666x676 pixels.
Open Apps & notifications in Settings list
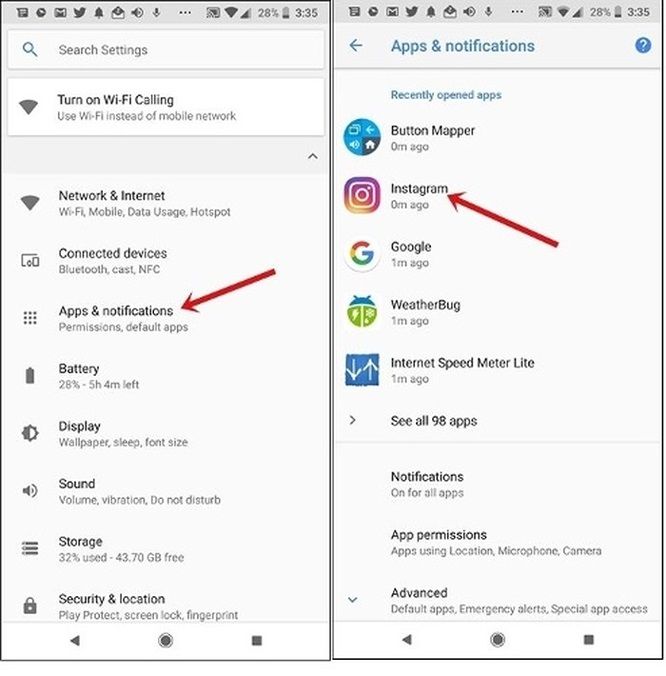(x=166, y=318)
